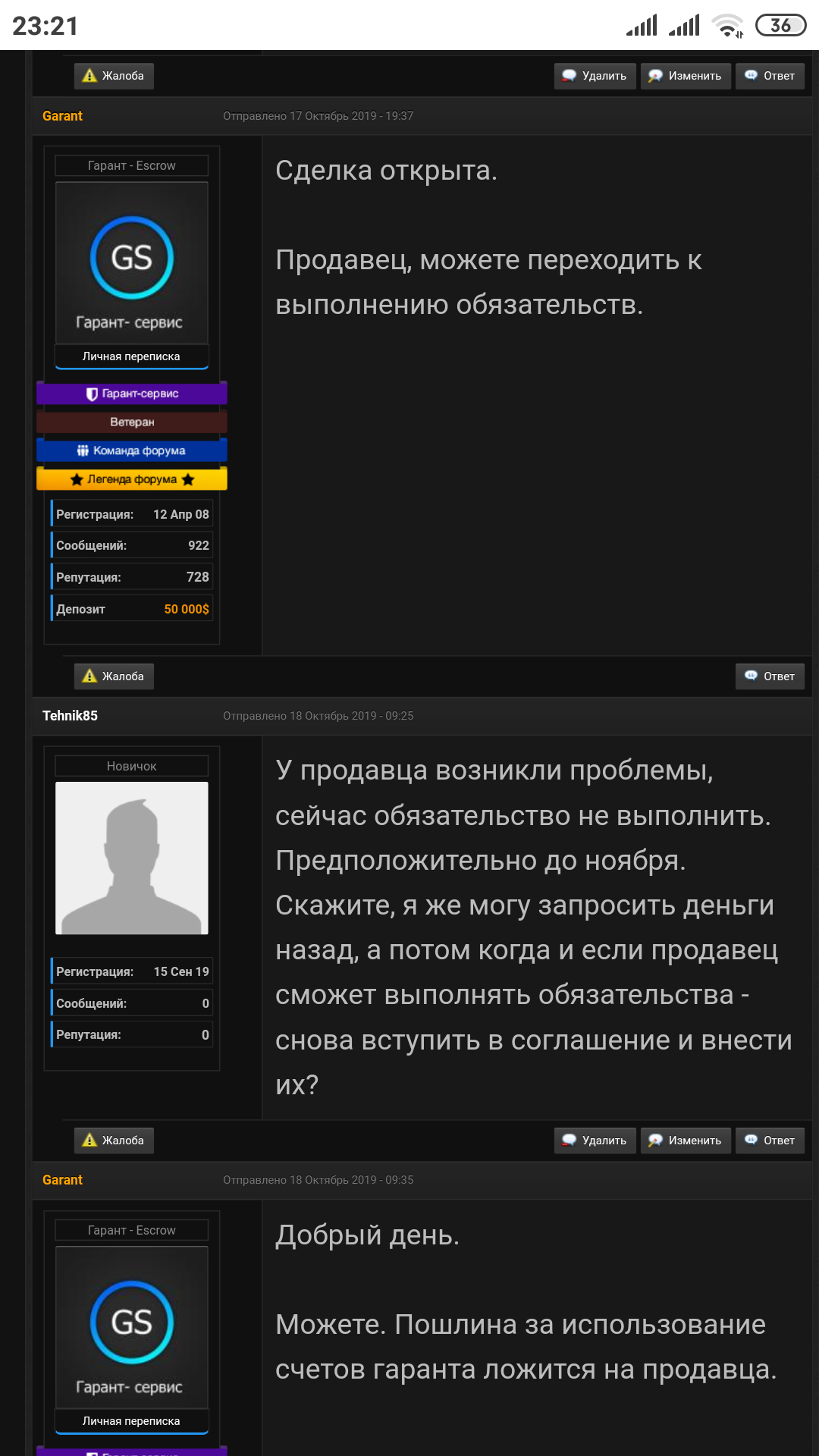This screenshot has height=1456, width=819.
Task: Open Личная переписка under the second Garant avatar
Action: coord(131,1421)
